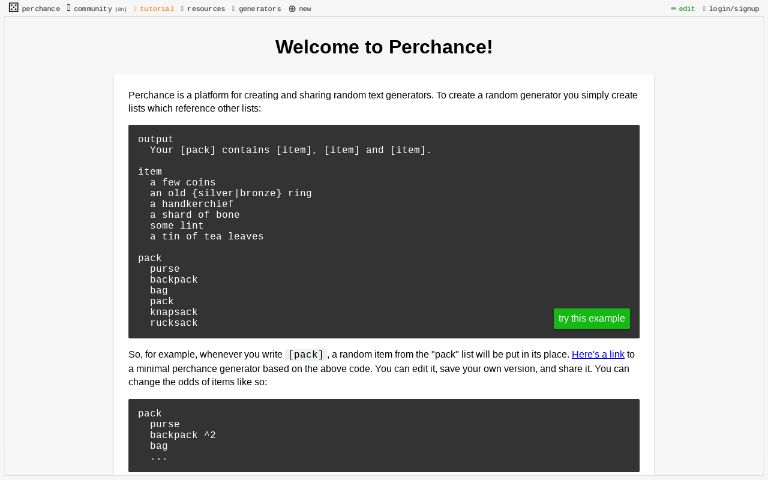768x480 pixels.
Task: Open the resources nav item
Action: point(205,9)
